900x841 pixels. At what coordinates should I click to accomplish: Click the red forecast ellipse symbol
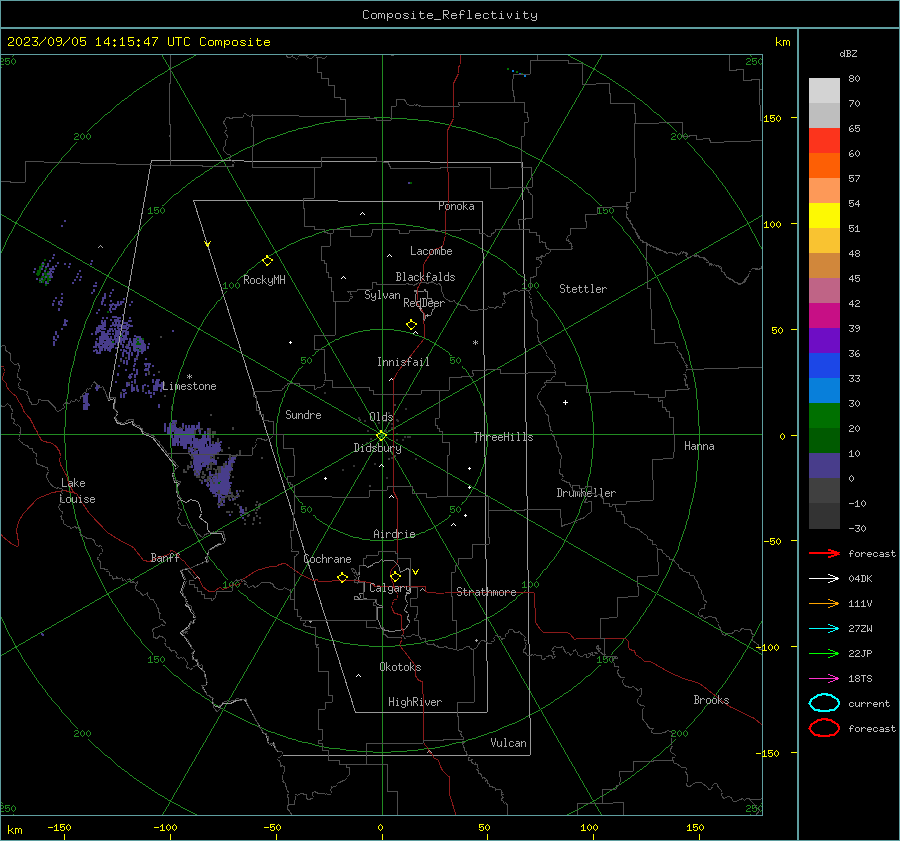(824, 728)
